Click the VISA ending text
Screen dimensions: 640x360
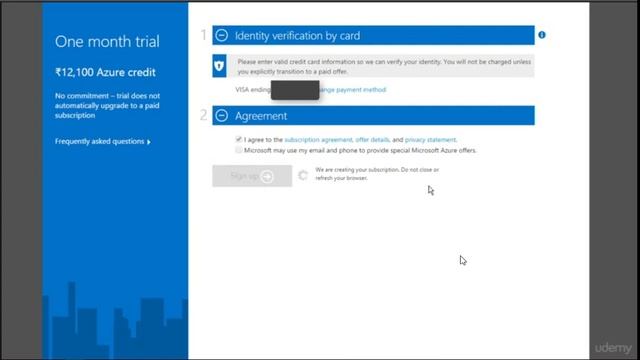pos(253,89)
